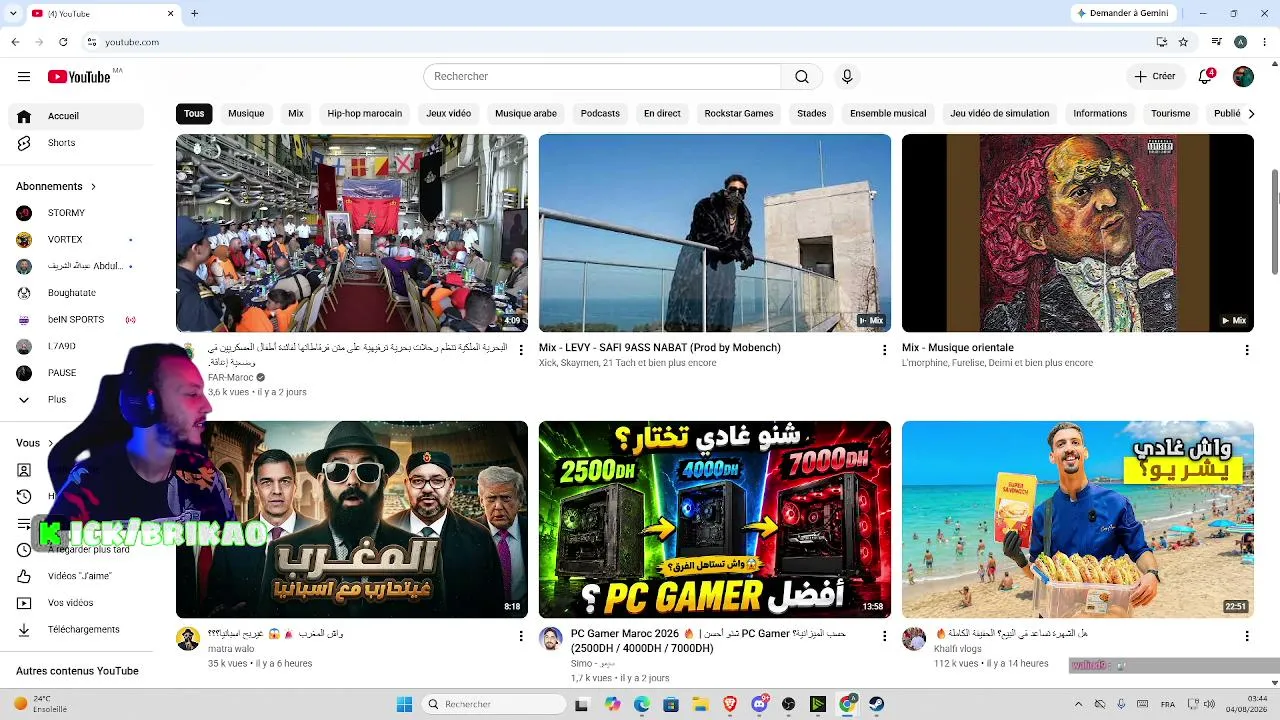Open the beIN SPORTS channel subscription

pos(76,320)
